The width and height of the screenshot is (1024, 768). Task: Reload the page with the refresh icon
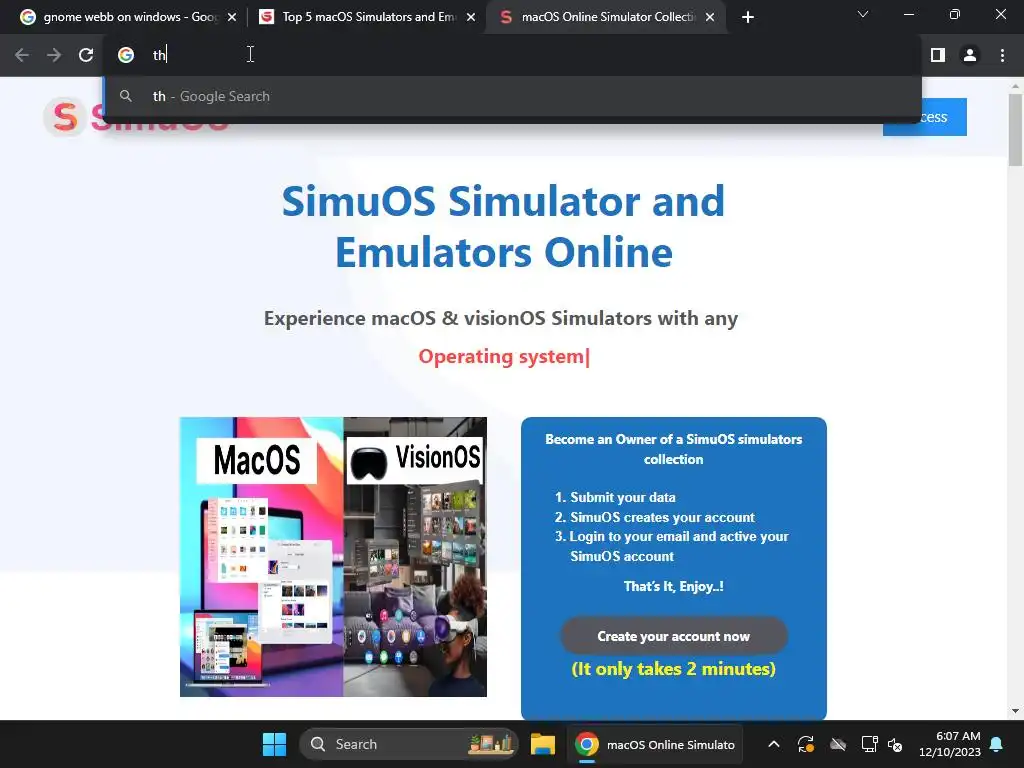pyautogui.click(x=86, y=55)
